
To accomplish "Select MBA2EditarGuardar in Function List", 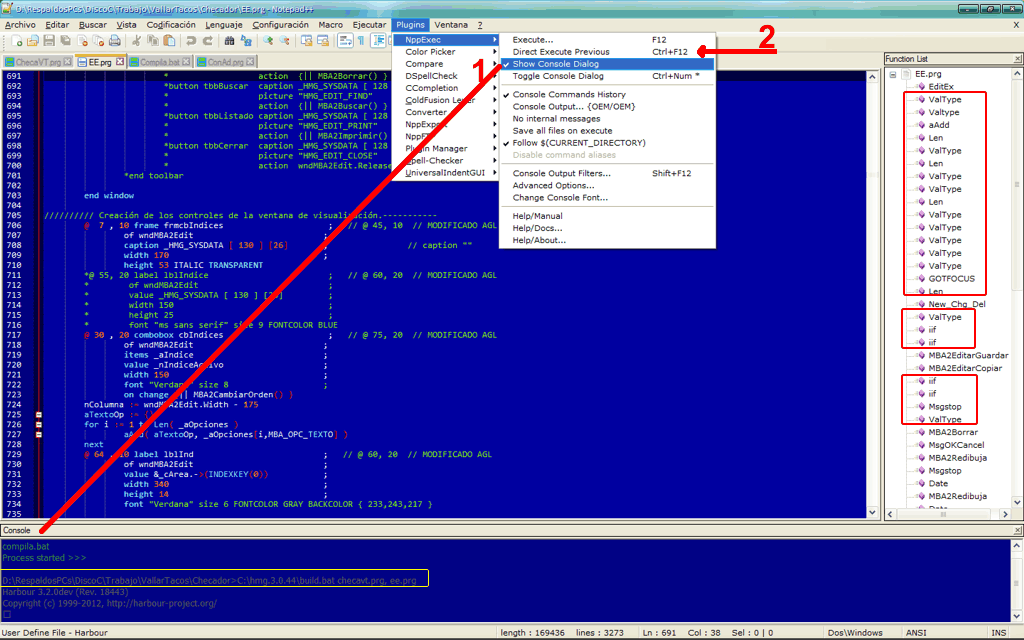I will (968, 355).
